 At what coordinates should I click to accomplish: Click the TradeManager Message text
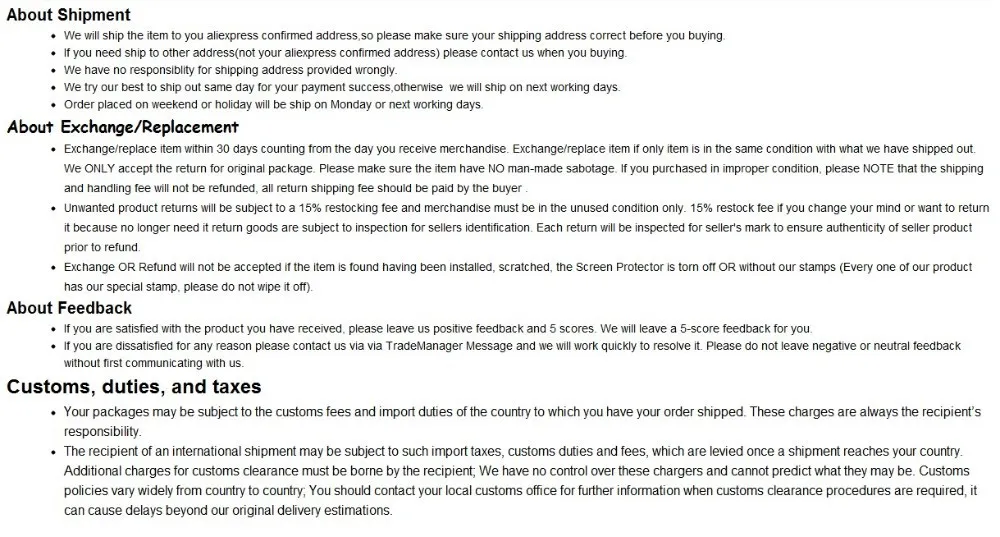point(449,346)
